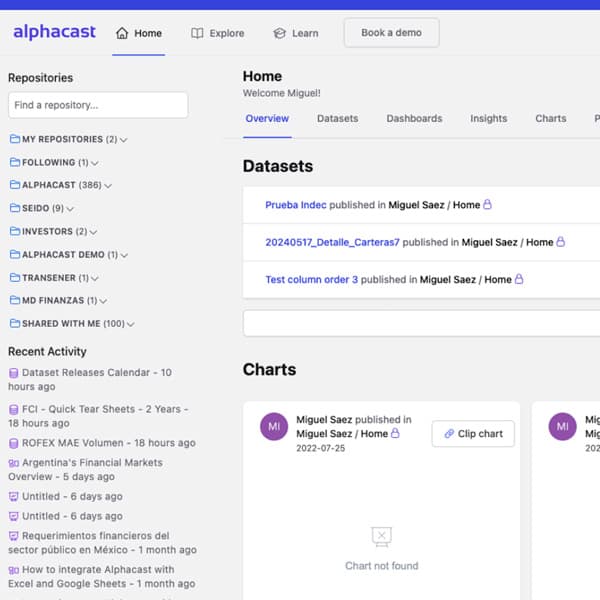Screen dimensions: 600x600
Task: Open the Test column order 3 link
Action: (311, 280)
